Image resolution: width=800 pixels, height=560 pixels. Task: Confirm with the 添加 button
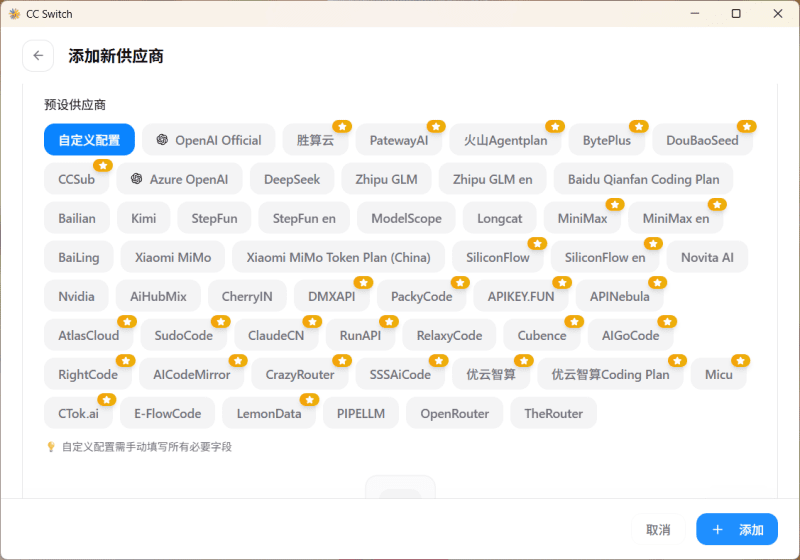tap(737, 529)
